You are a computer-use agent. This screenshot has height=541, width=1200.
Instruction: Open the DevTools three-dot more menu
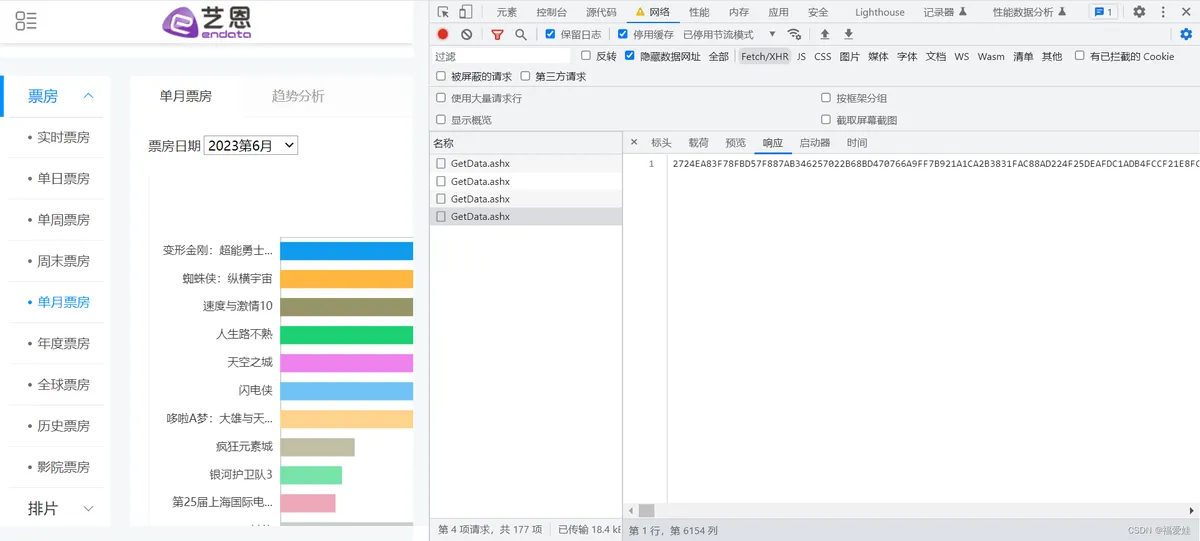point(1163,12)
